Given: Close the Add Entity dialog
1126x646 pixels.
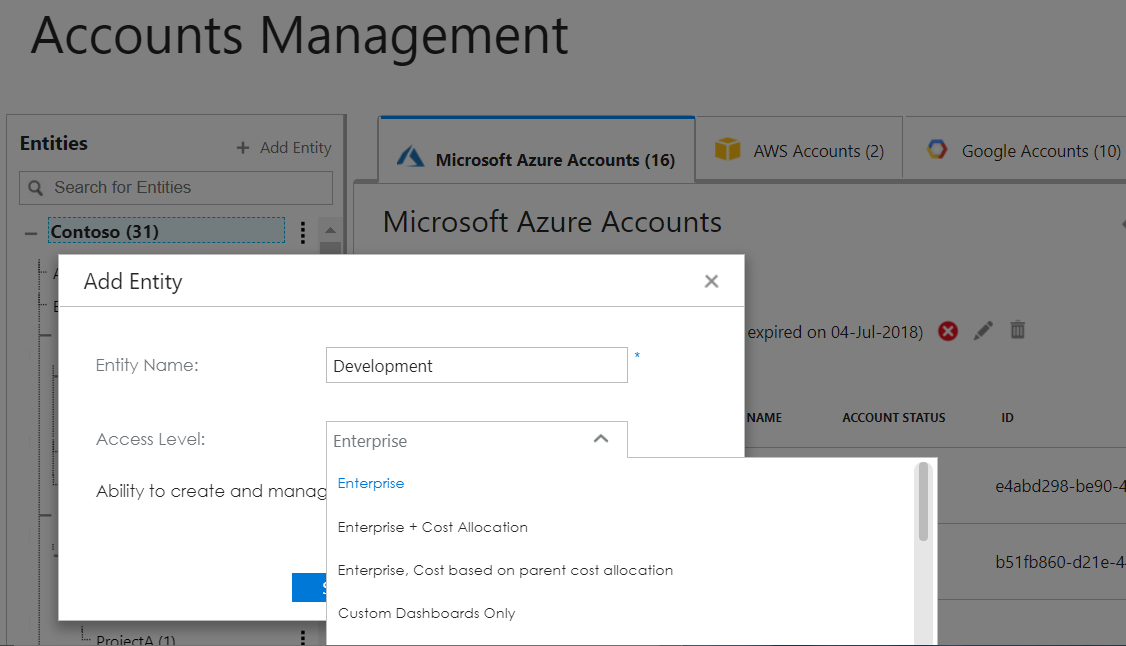Looking at the screenshot, I should (x=711, y=281).
